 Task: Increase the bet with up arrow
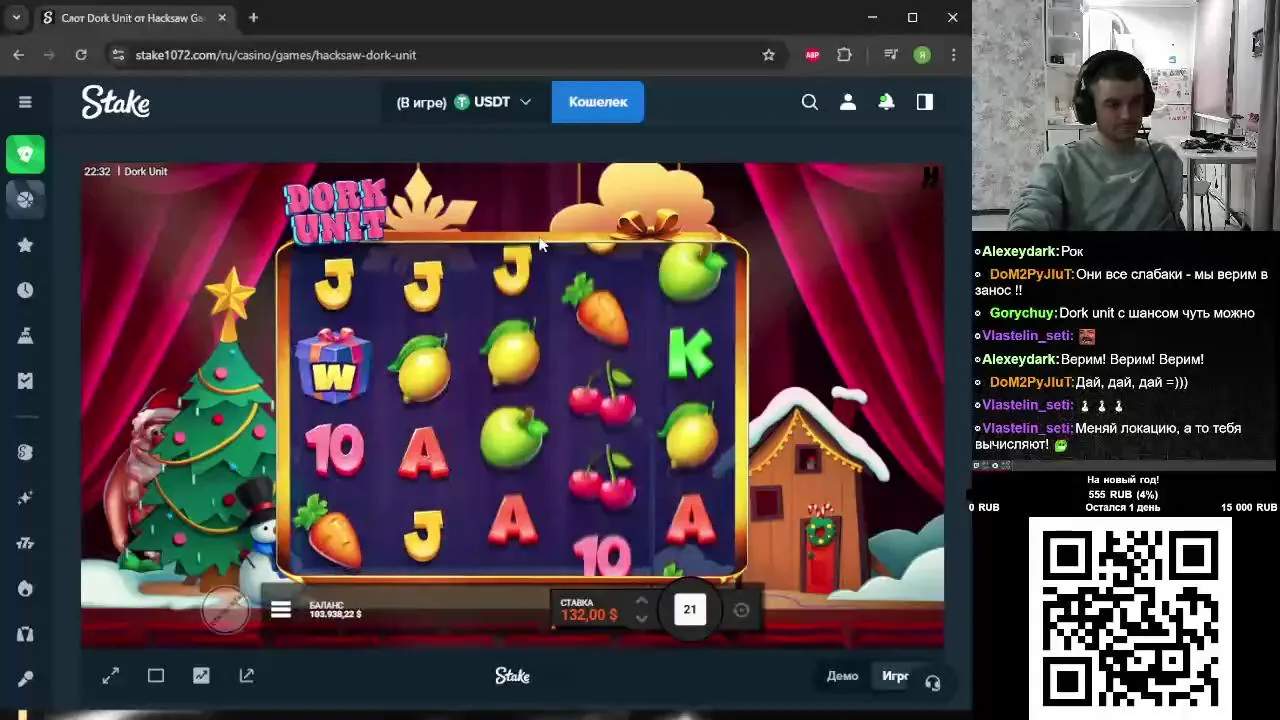coord(641,601)
